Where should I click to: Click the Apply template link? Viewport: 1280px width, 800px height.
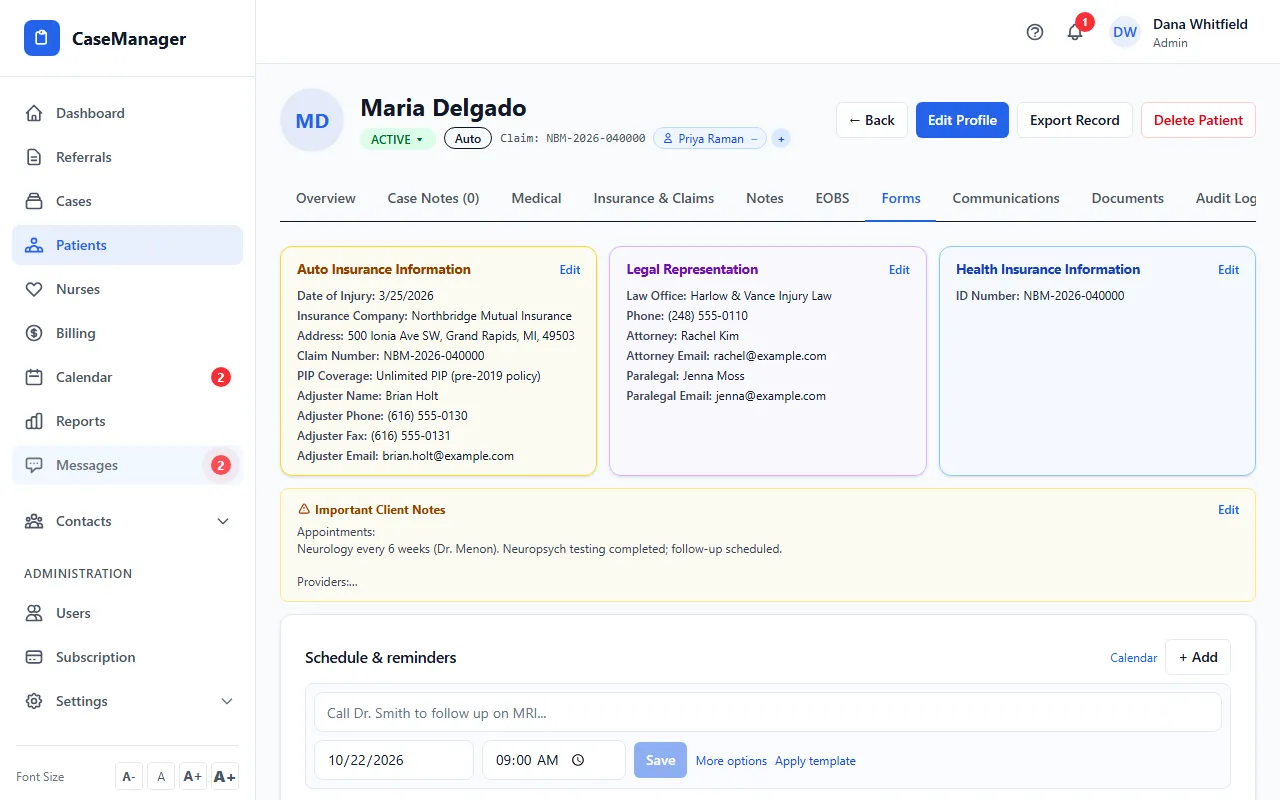(x=815, y=761)
